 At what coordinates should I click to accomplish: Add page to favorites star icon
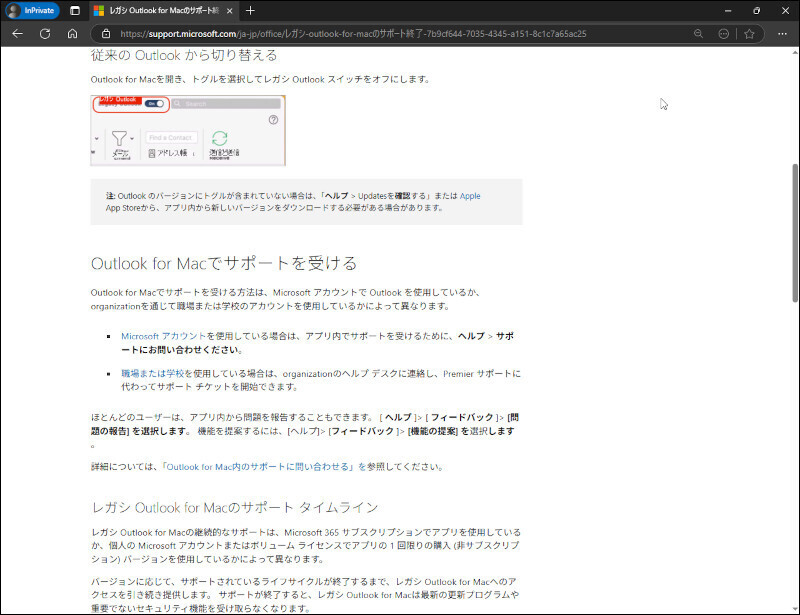click(749, 34)
